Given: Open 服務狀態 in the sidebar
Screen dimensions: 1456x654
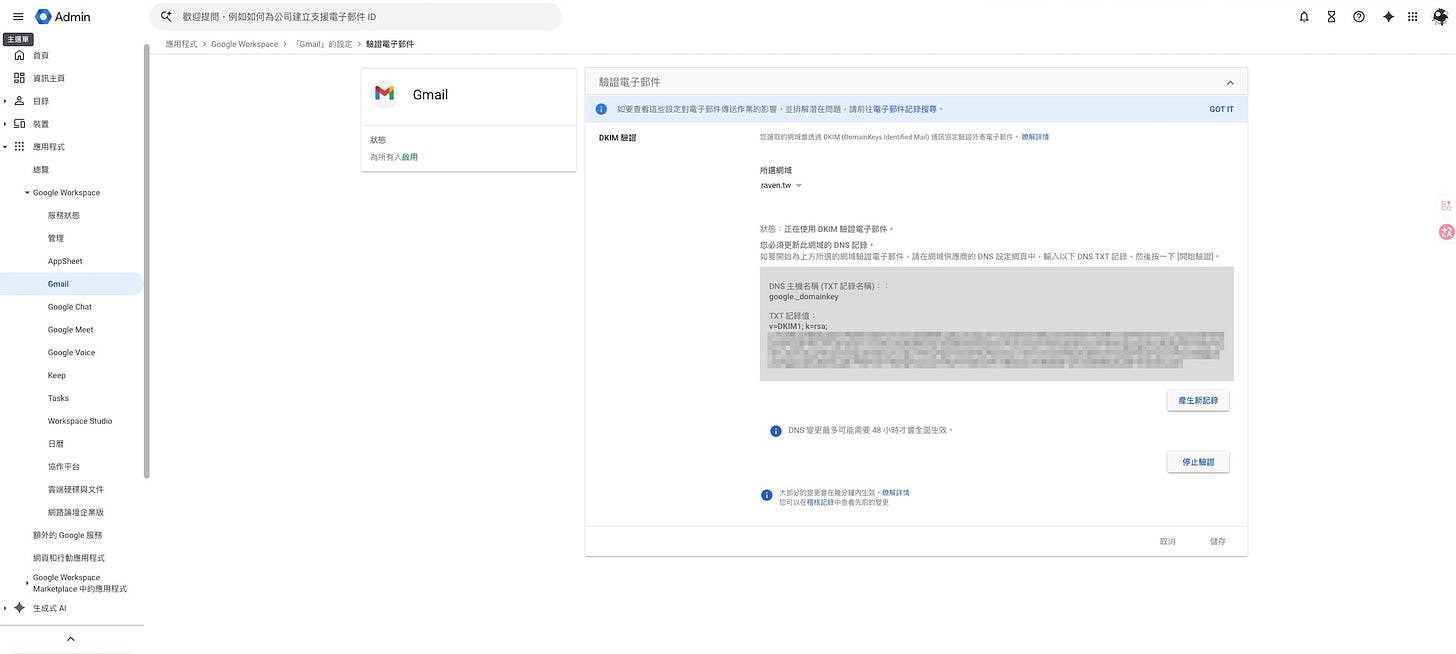Looking at the screenshot, I should coord(63,215).
